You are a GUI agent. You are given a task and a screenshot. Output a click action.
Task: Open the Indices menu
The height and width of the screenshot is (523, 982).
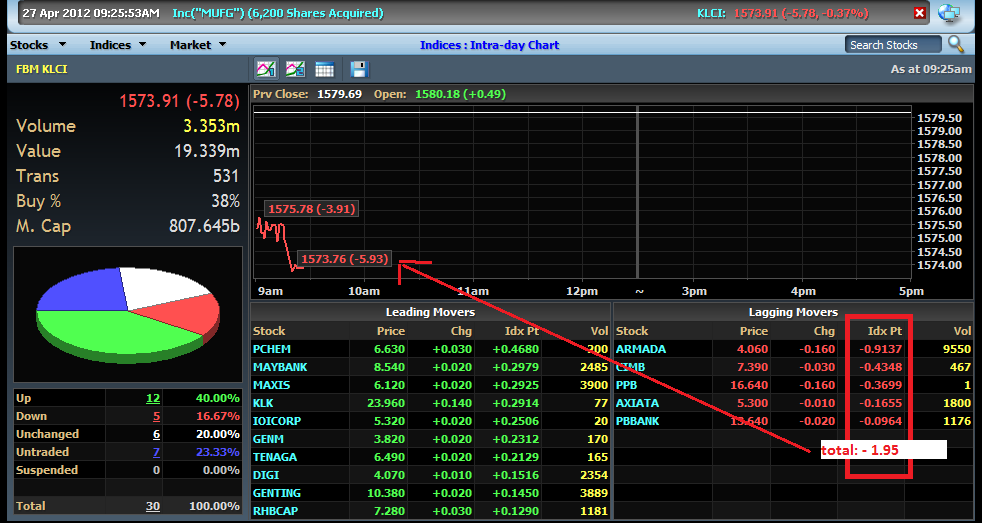click(x=110, y=45)
